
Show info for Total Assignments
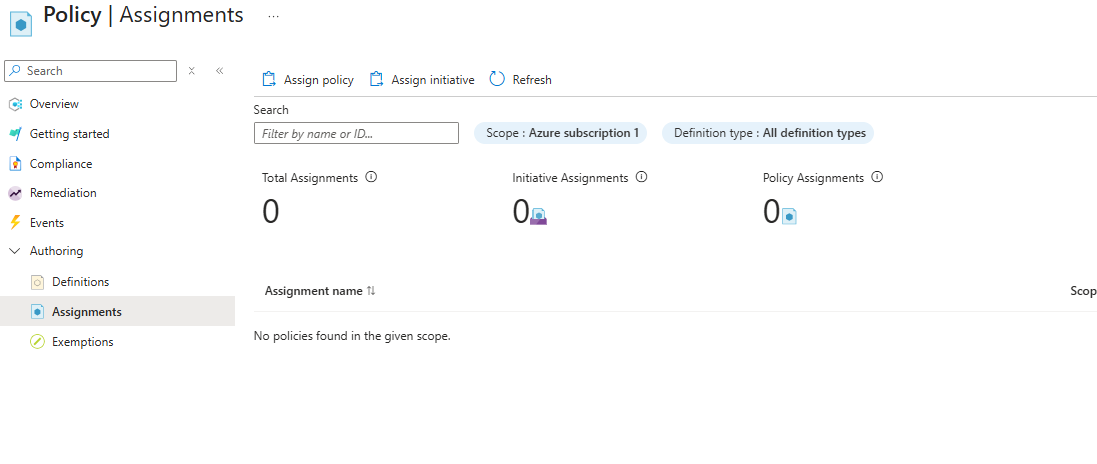[x=371, y=177]
